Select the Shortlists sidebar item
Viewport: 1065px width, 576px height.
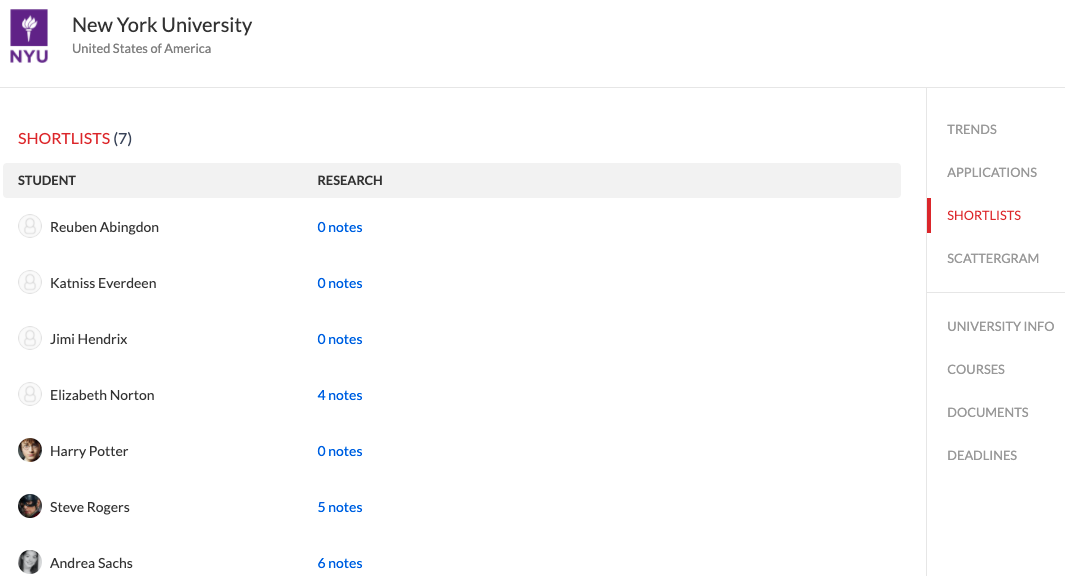pos(983,215)
